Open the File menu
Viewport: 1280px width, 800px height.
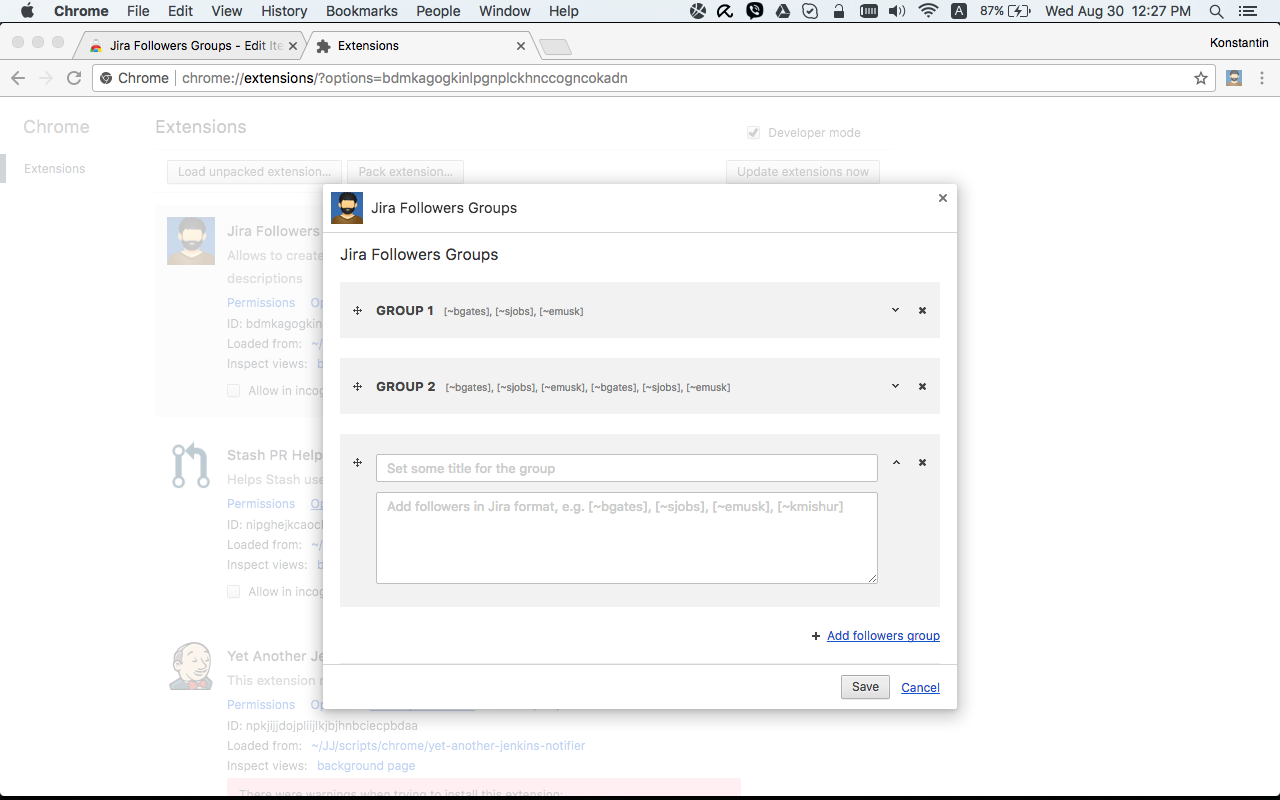point(138,11)
